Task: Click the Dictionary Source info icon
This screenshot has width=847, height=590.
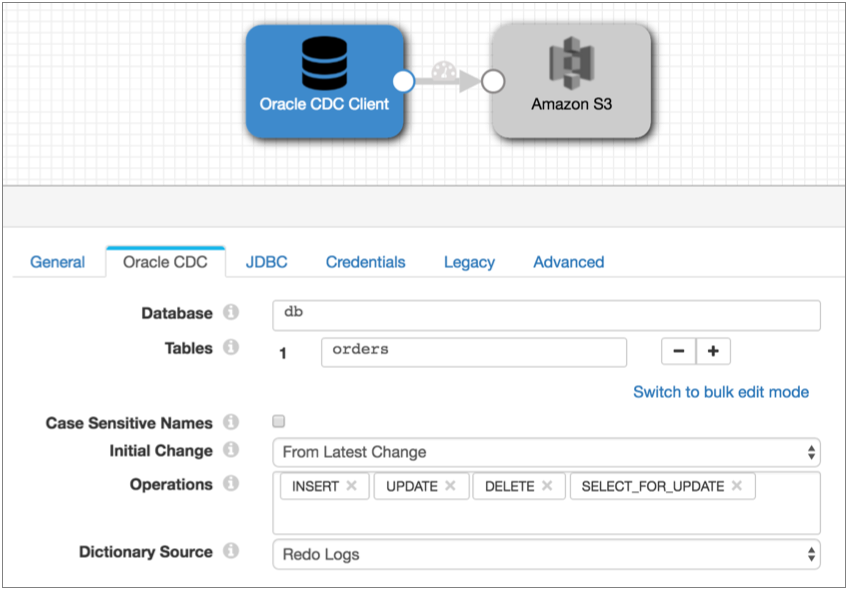Action: pos(231,551)
